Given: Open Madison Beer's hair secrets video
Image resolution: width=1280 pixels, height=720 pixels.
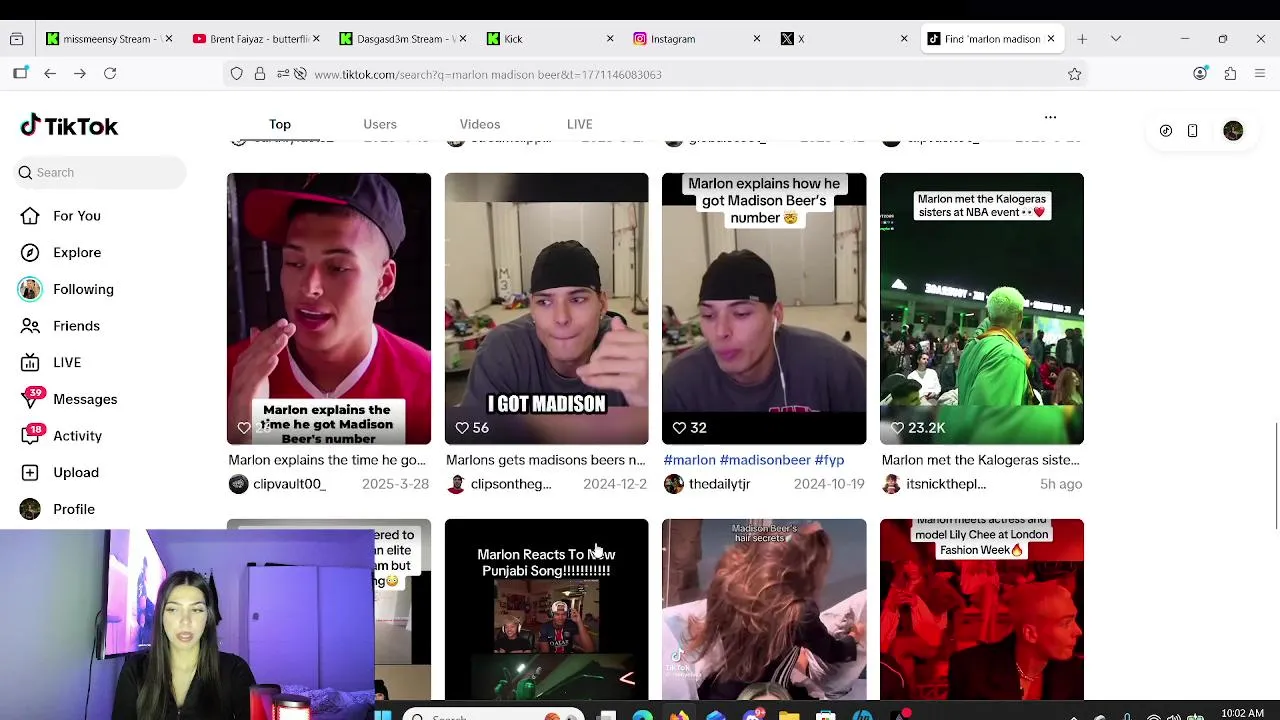Looking at the screenshot, I should tap(764, 609).
